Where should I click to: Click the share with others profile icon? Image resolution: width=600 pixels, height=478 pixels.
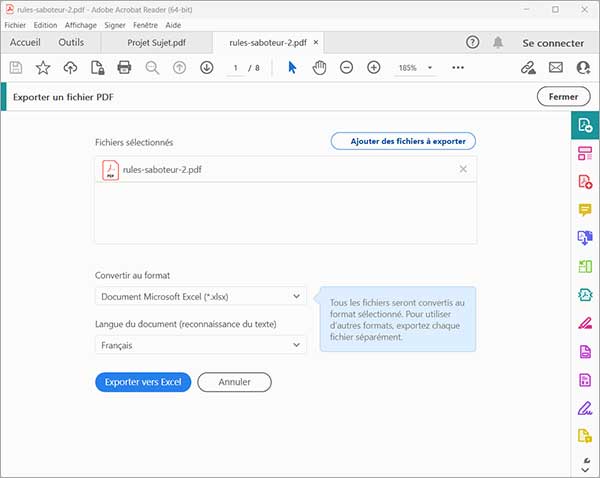(583, 68)
